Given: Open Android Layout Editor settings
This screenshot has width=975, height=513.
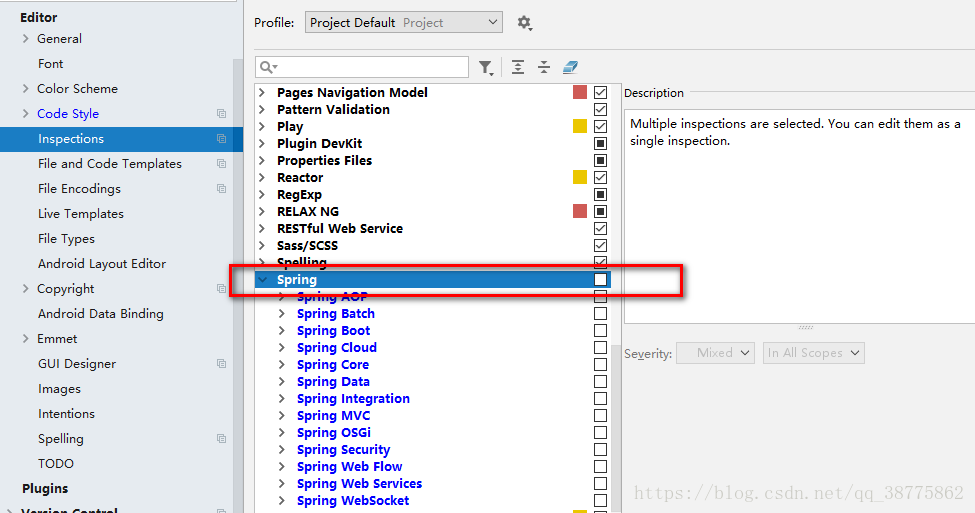Looking at the screenshot, I should [x=102, y=264].
